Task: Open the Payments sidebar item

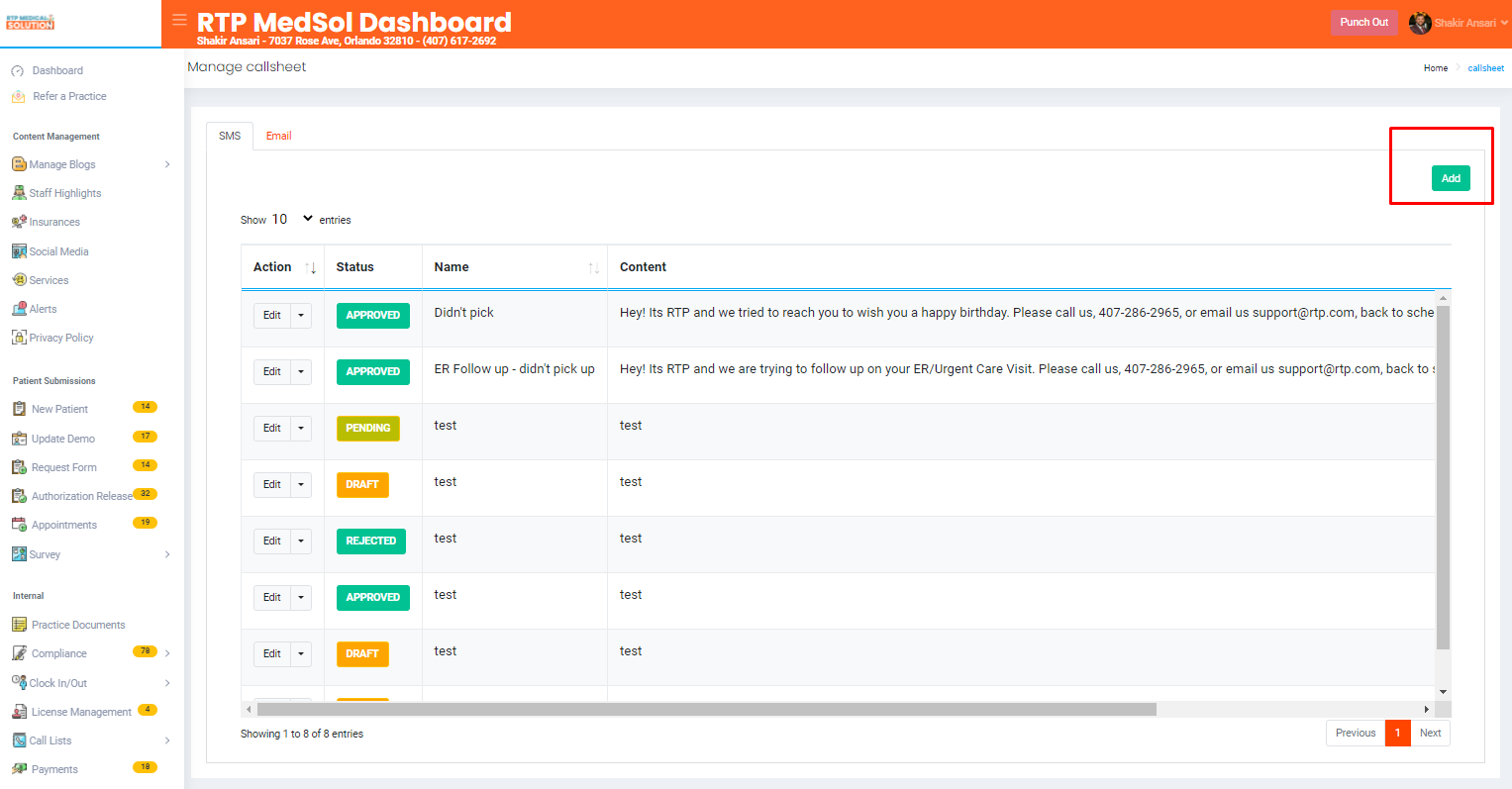Action: coord(54,769)
